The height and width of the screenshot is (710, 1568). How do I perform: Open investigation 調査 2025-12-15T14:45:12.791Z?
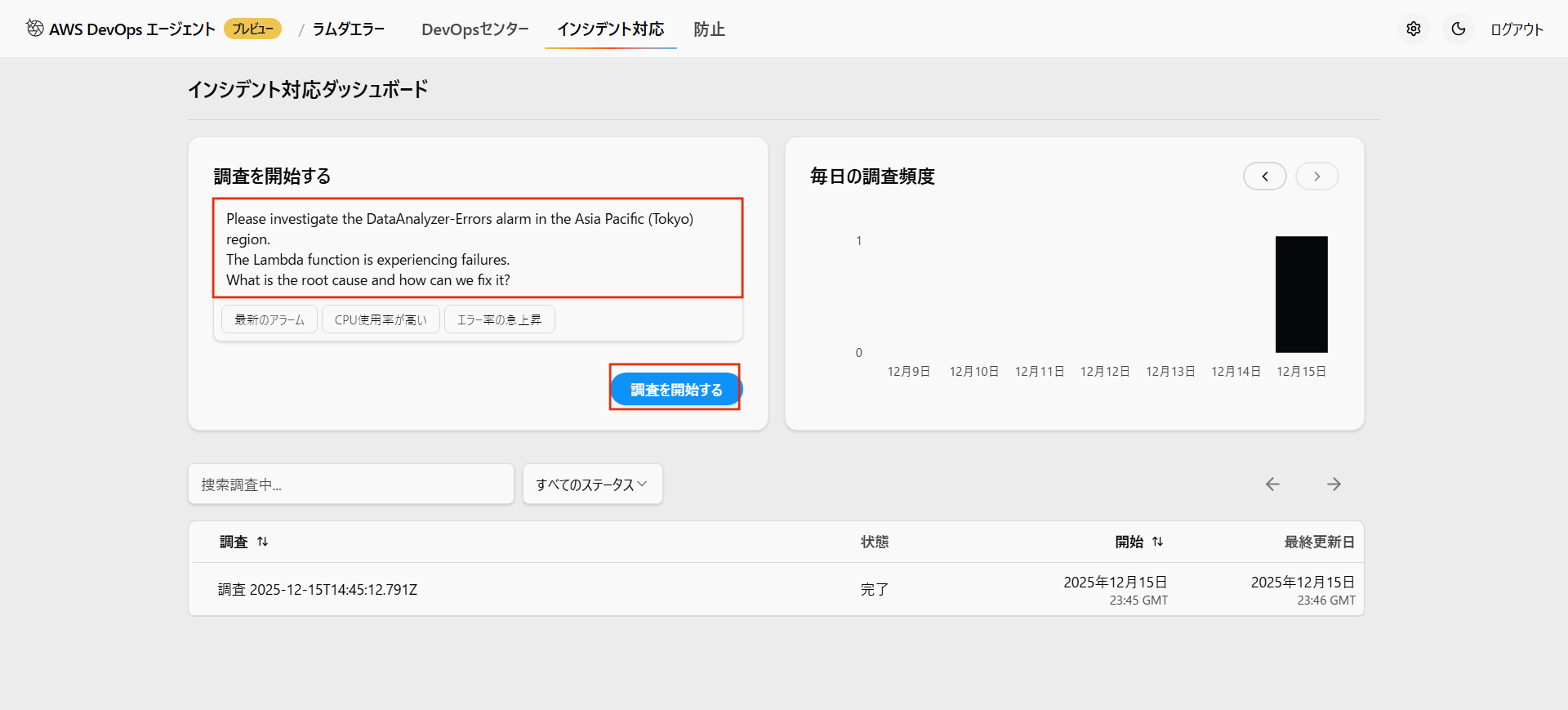(318, 589)
